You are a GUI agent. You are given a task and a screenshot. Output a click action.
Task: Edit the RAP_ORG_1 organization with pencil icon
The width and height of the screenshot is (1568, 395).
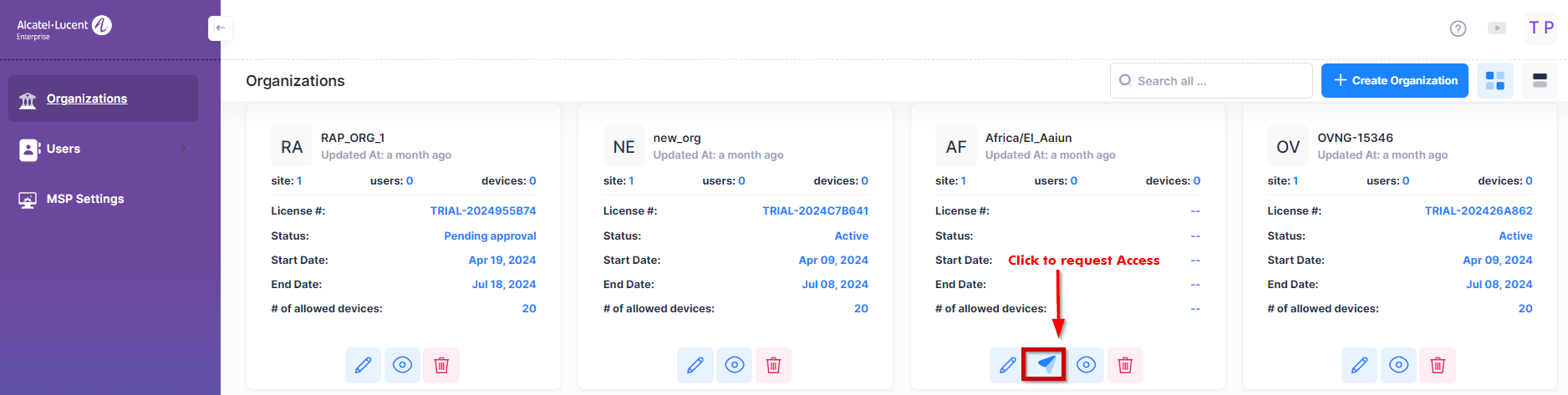click(x=363, y=365)
